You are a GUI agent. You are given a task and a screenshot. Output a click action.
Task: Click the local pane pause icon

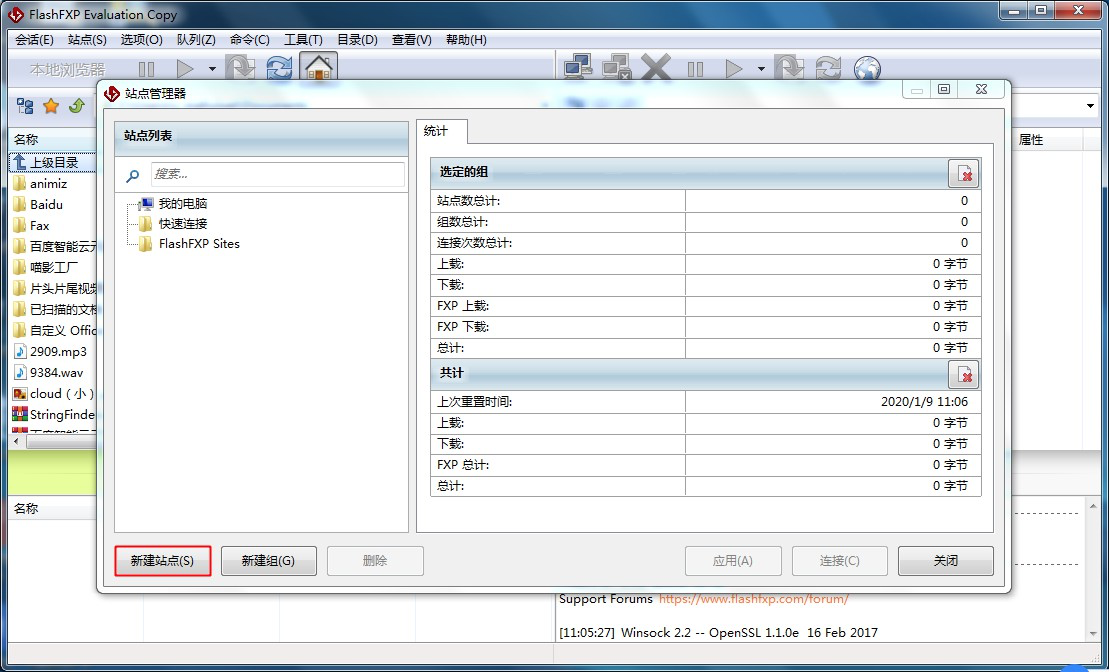146,69
